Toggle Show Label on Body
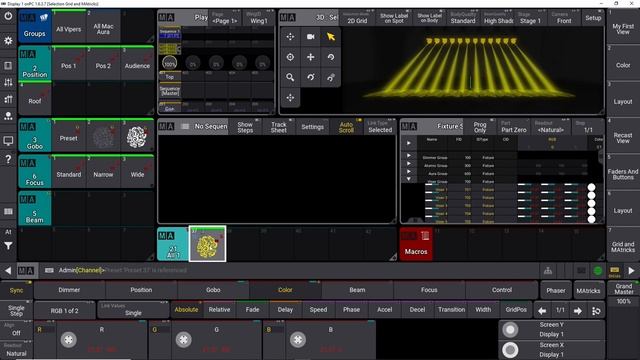 click(x=429, y=18)
